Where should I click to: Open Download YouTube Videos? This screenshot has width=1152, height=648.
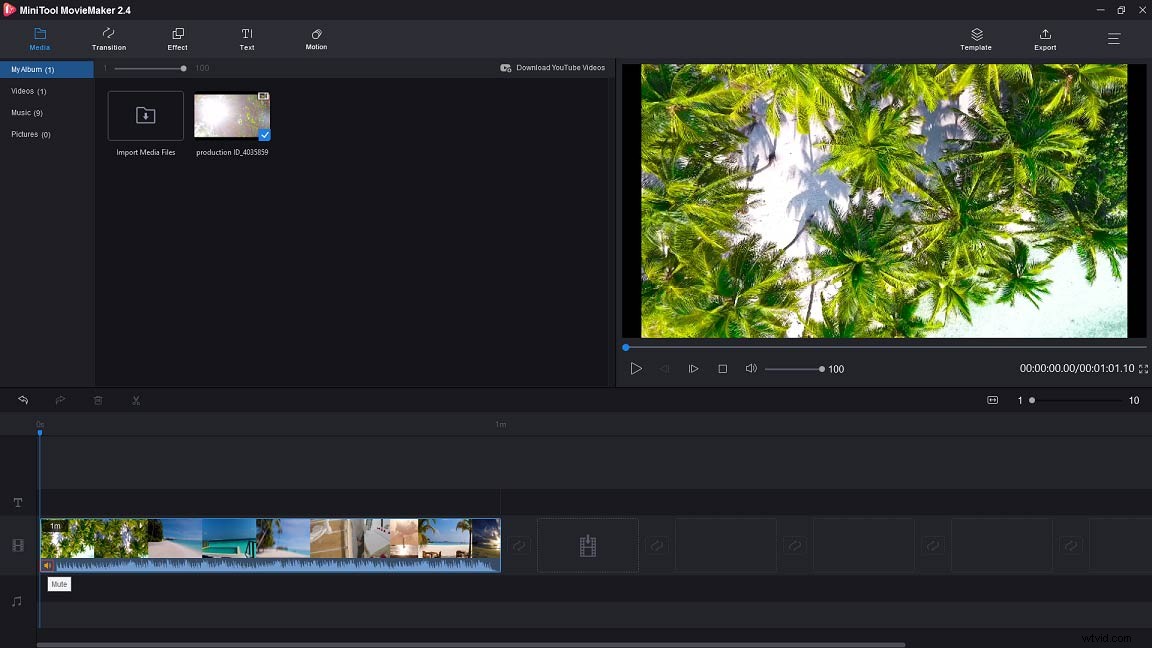[x=555, y=67]
